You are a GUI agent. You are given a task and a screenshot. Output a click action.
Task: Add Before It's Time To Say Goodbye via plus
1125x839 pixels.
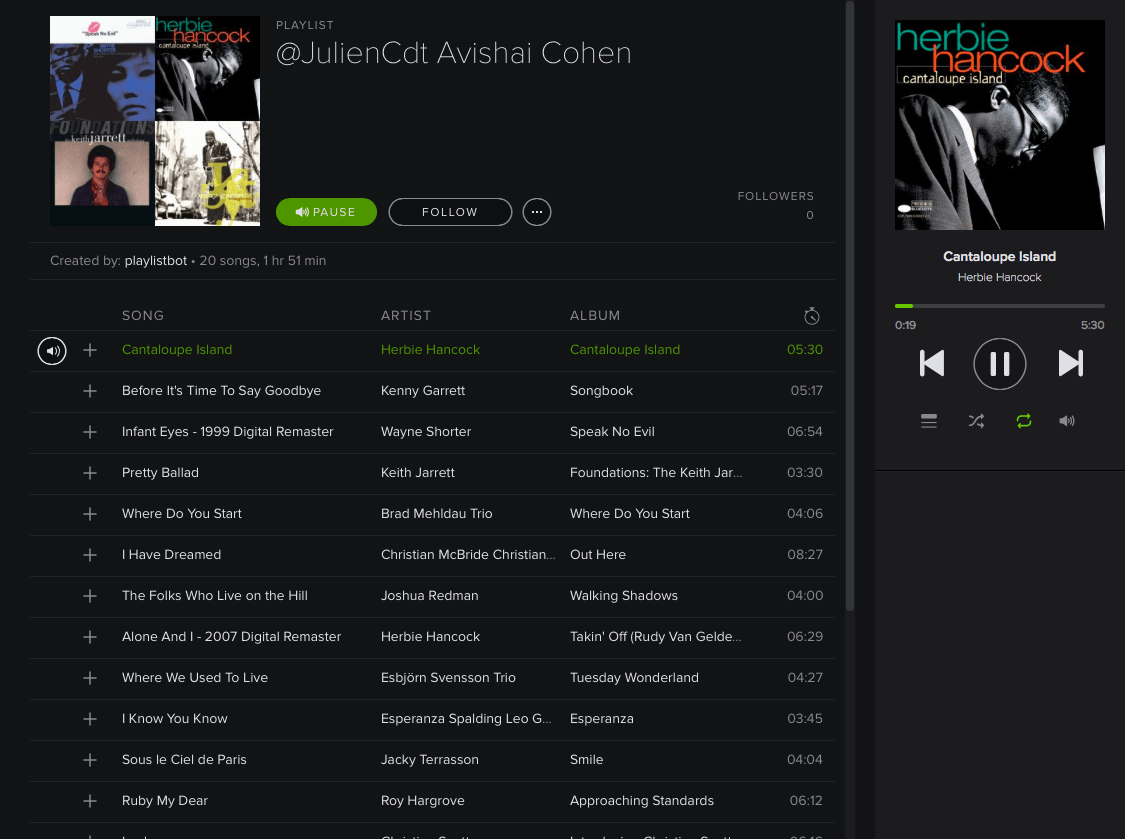(x=90, y=391)
